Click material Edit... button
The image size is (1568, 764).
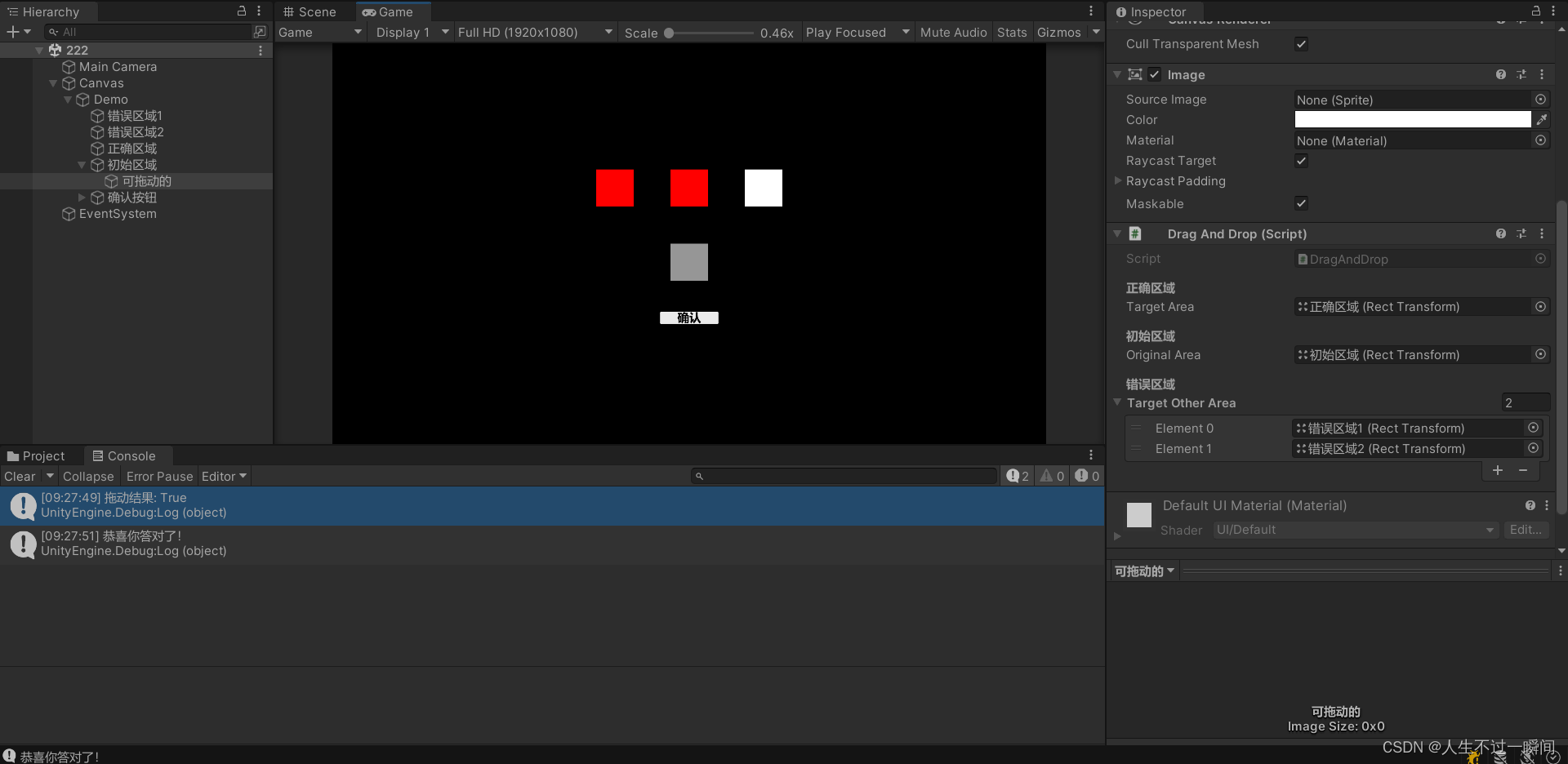(1526, 530)
